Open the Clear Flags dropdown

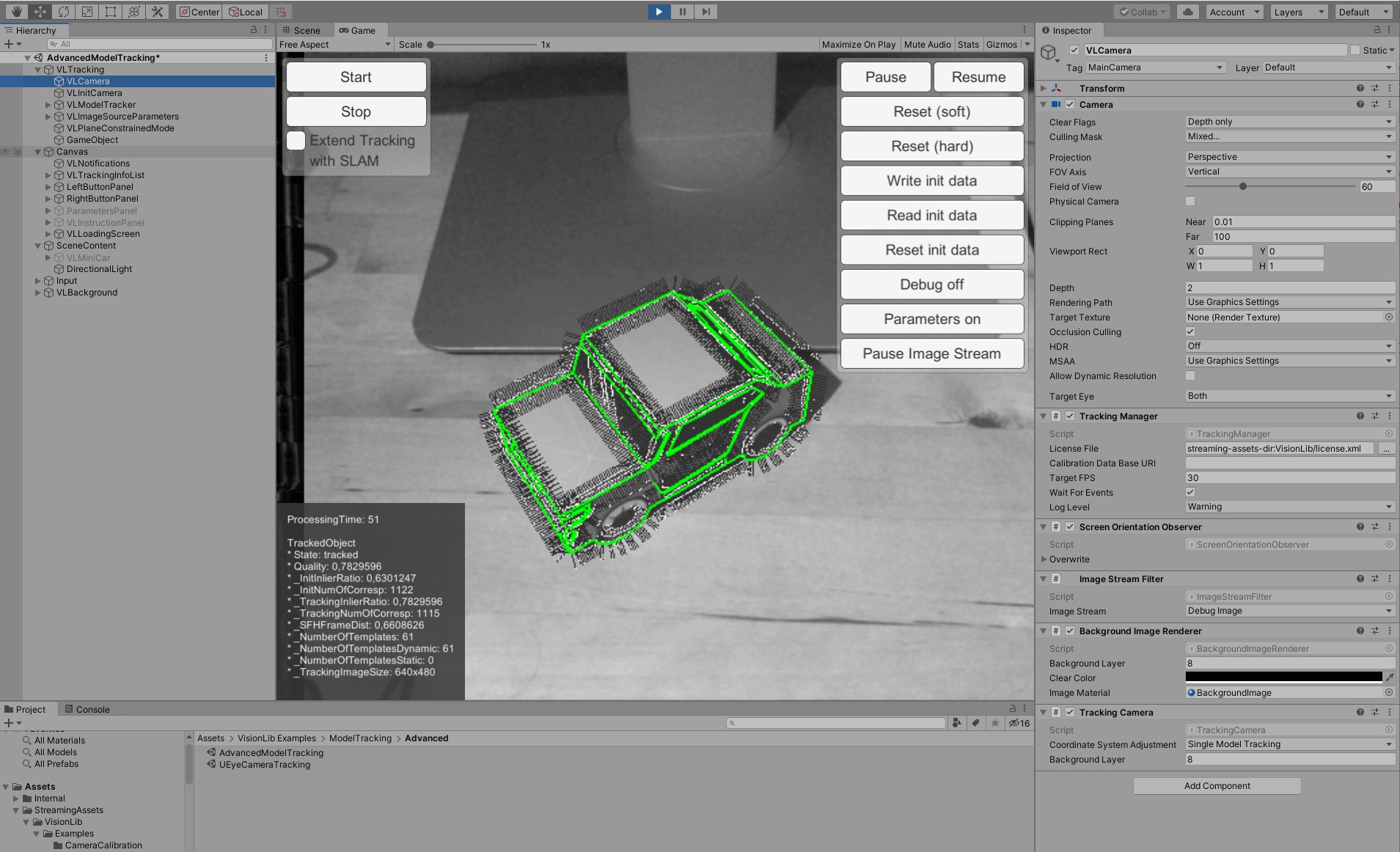(1289, 122)
